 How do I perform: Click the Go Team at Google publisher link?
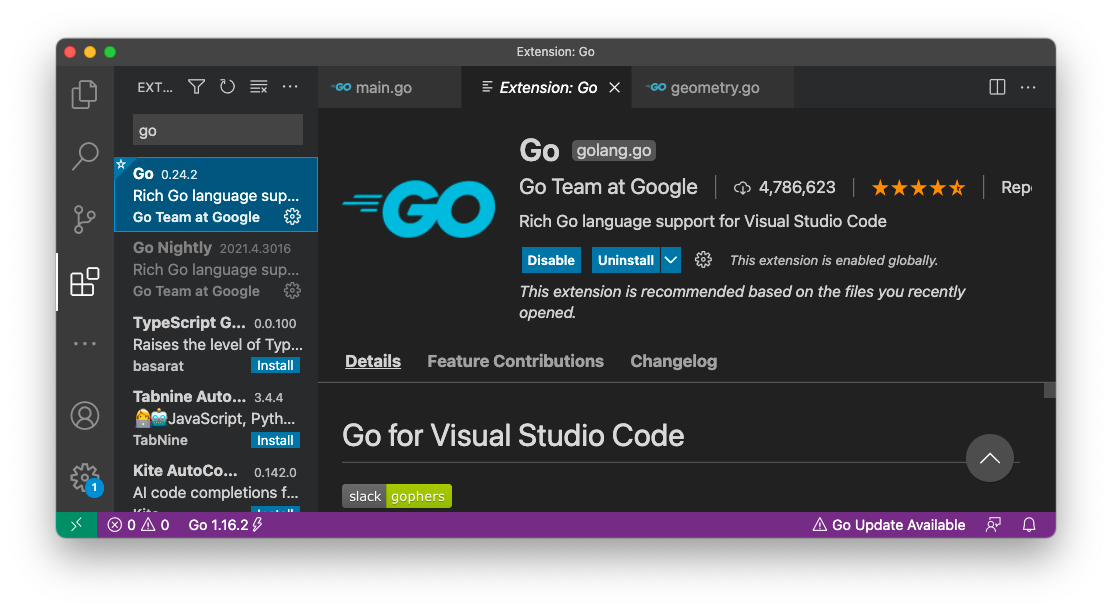[608, 187]
